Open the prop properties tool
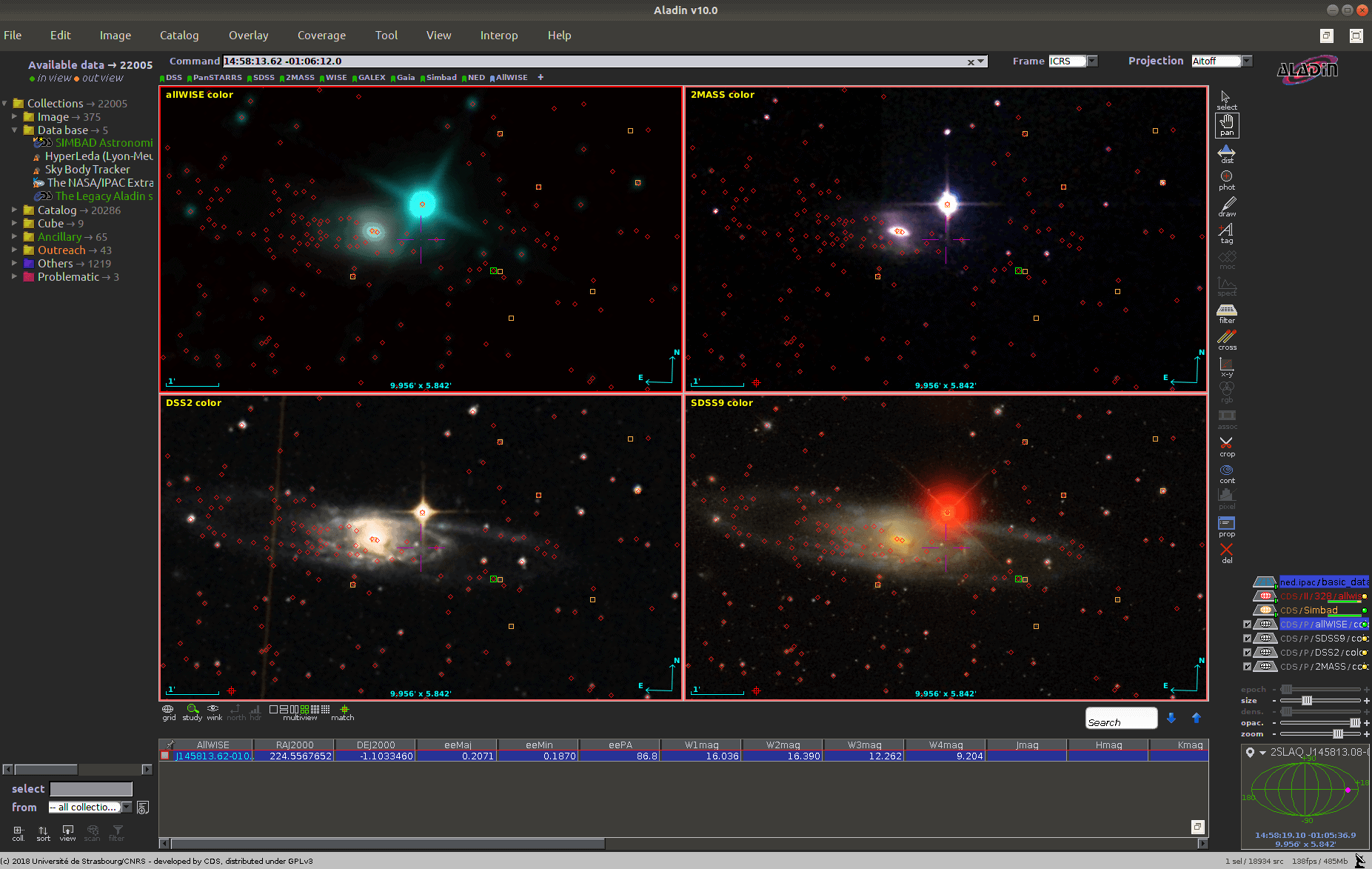This screenshot has height=869, width=1372. click(1226, 526)
